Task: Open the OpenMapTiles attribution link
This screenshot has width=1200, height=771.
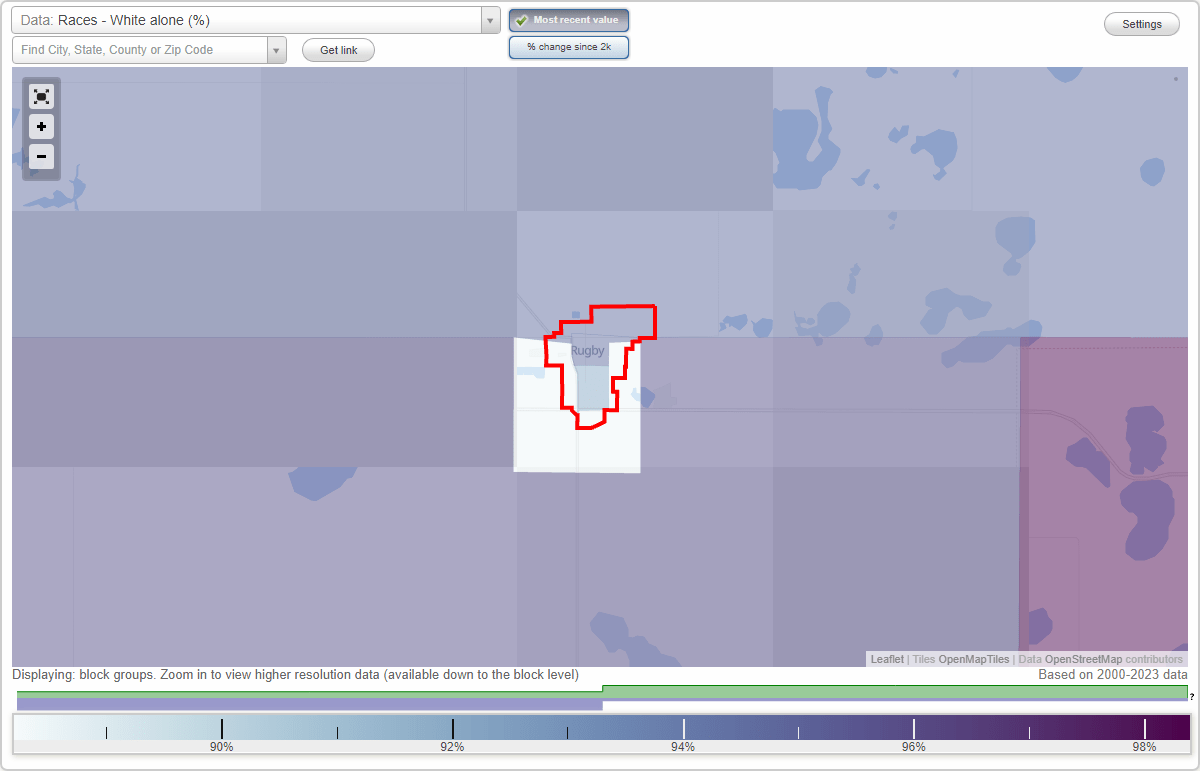Action: [x=973, y=659]
